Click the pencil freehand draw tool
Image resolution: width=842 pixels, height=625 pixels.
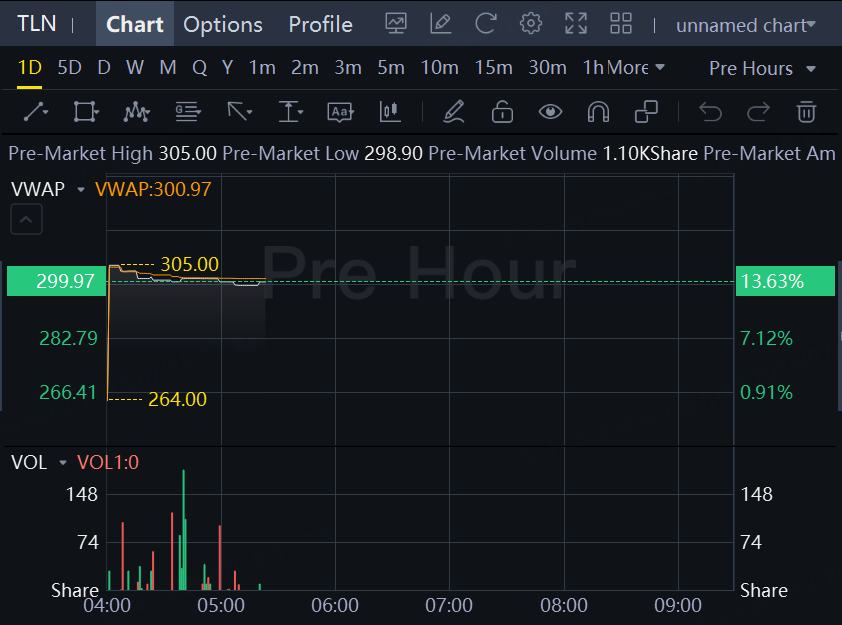coord(453,112)
